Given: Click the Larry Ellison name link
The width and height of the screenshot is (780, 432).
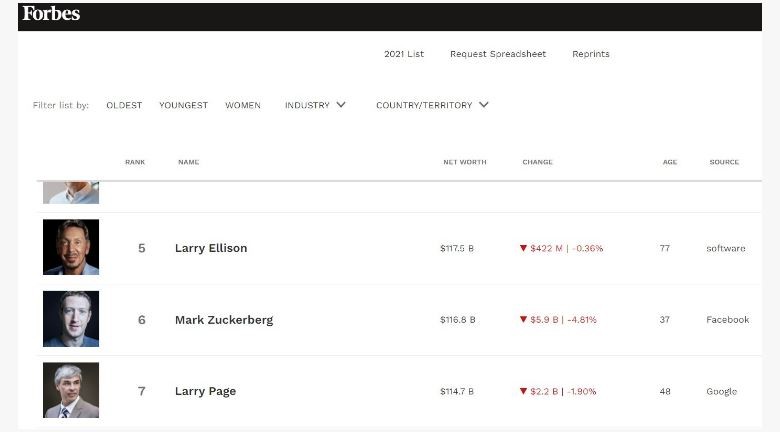Looking at the screenshot, I should pos(211,248).
